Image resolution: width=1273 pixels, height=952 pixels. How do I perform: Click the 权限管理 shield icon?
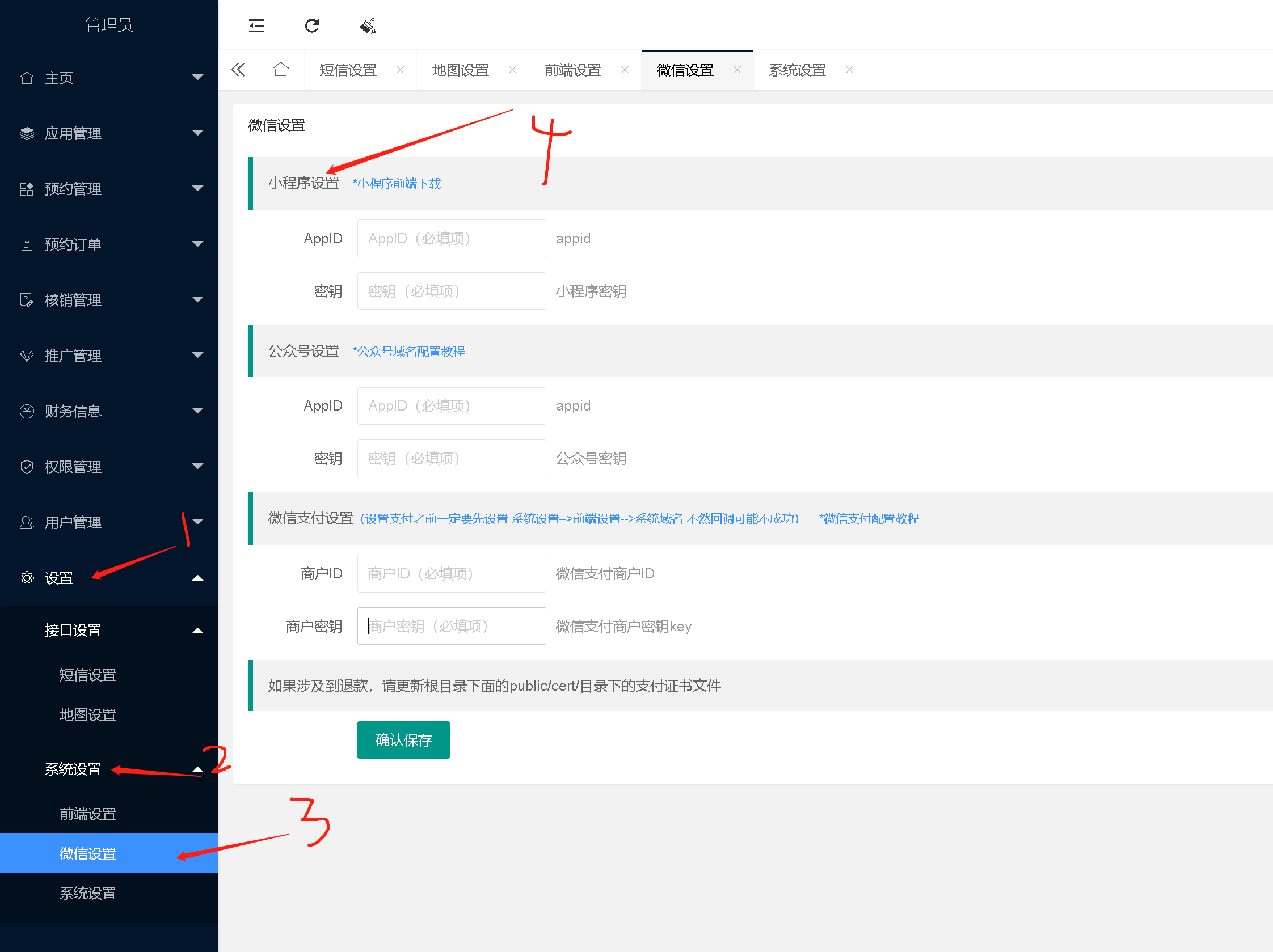coord(27,467)
